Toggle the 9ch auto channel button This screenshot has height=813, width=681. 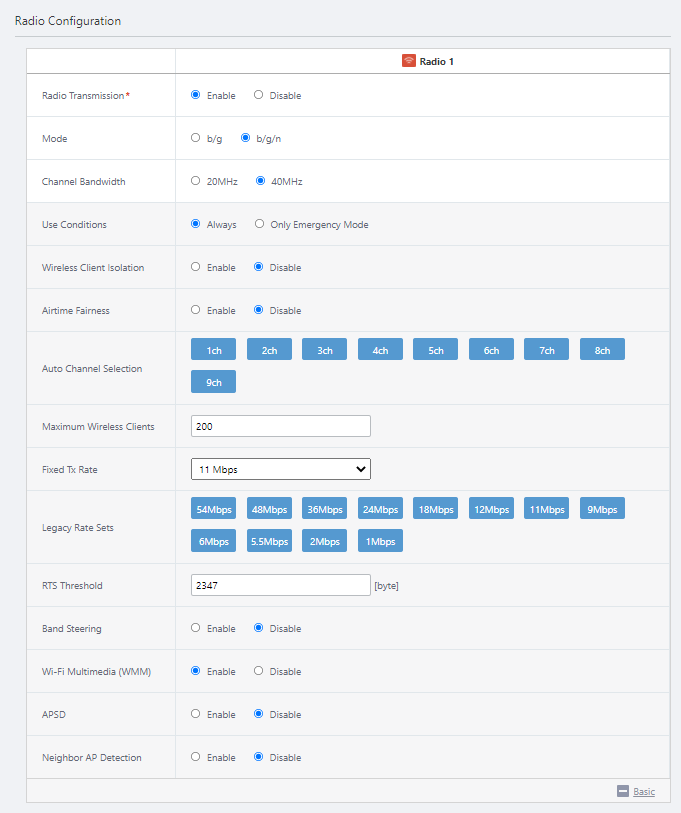tap(213, 382)
